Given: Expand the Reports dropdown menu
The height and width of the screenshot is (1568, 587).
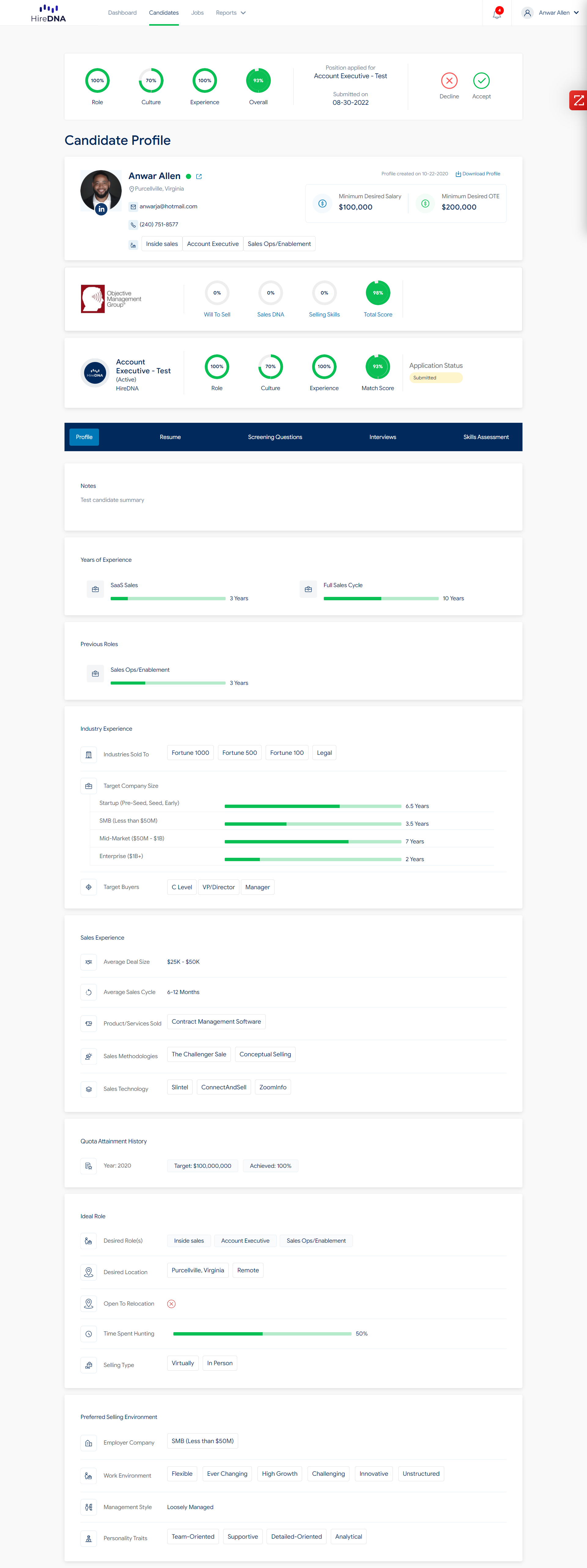Looking at the screenshot, I should pyautogui.click(x=231, y=13).
